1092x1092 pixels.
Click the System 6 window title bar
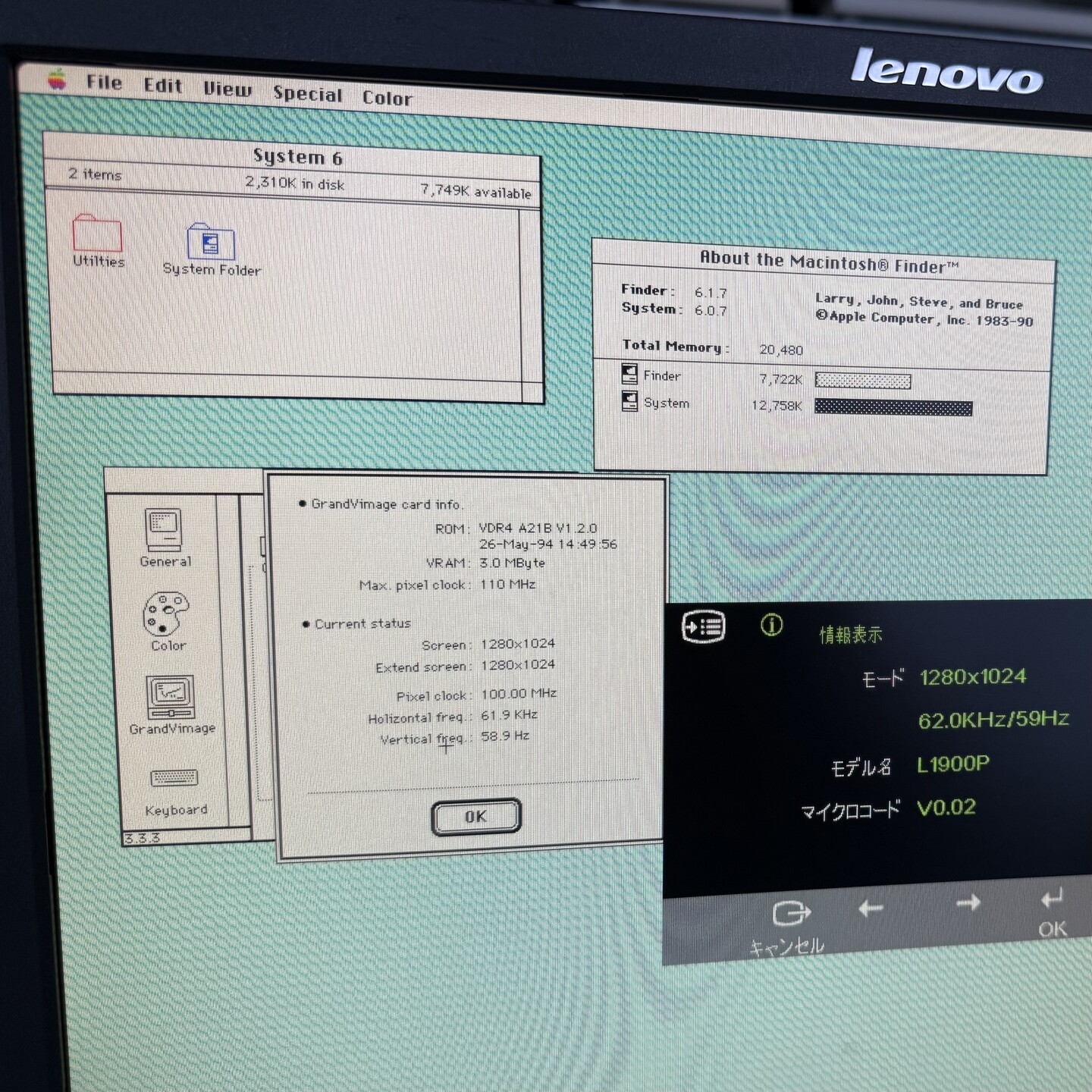pos(293,155)
